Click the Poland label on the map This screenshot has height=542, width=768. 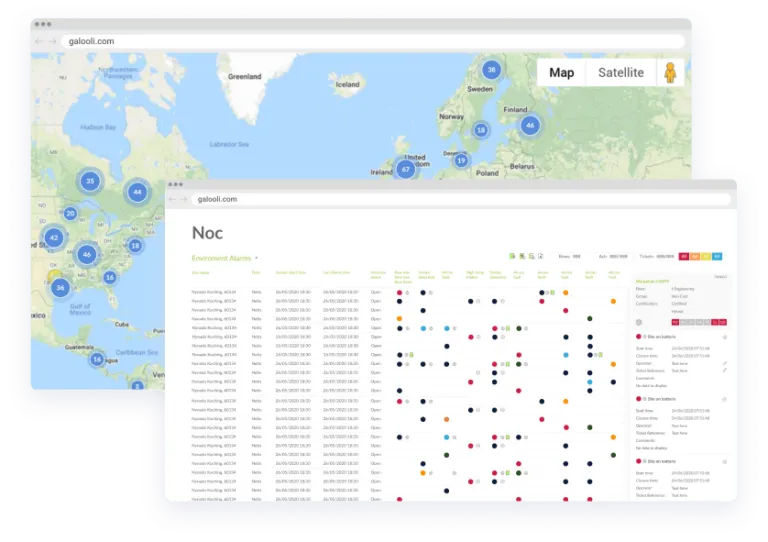tap(487, 173)
